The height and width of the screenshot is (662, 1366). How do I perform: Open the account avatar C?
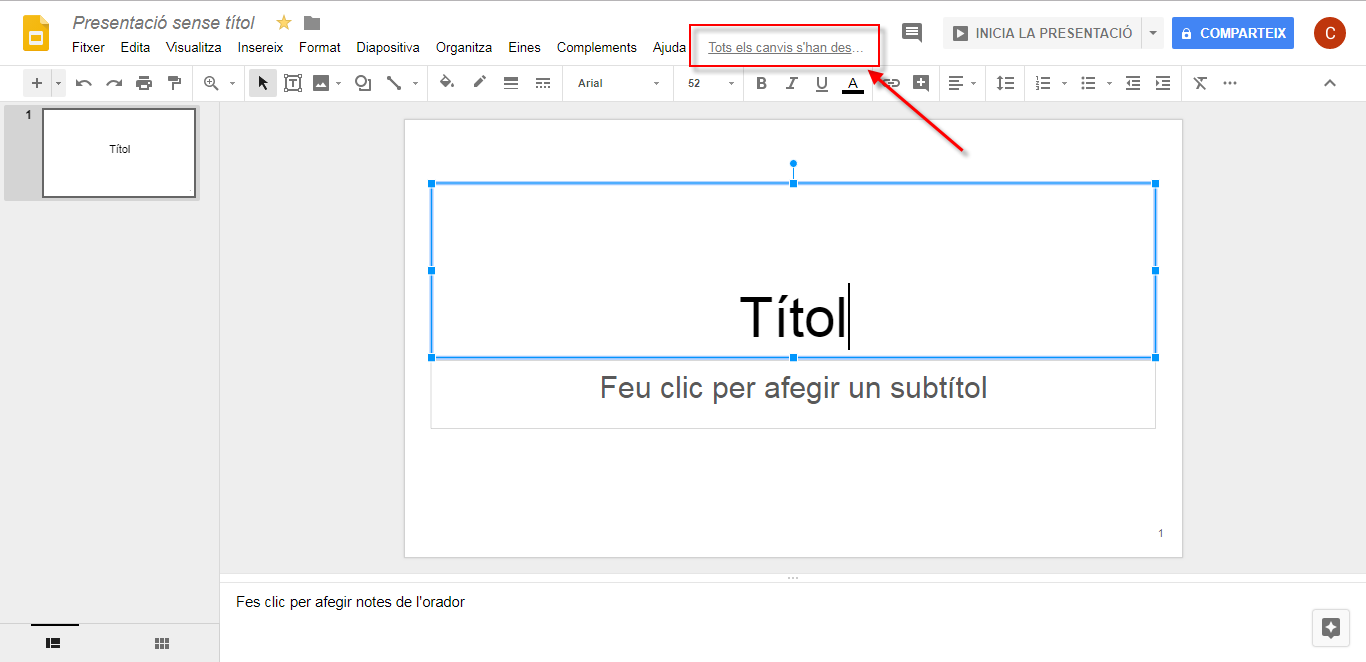(1330, 33)
